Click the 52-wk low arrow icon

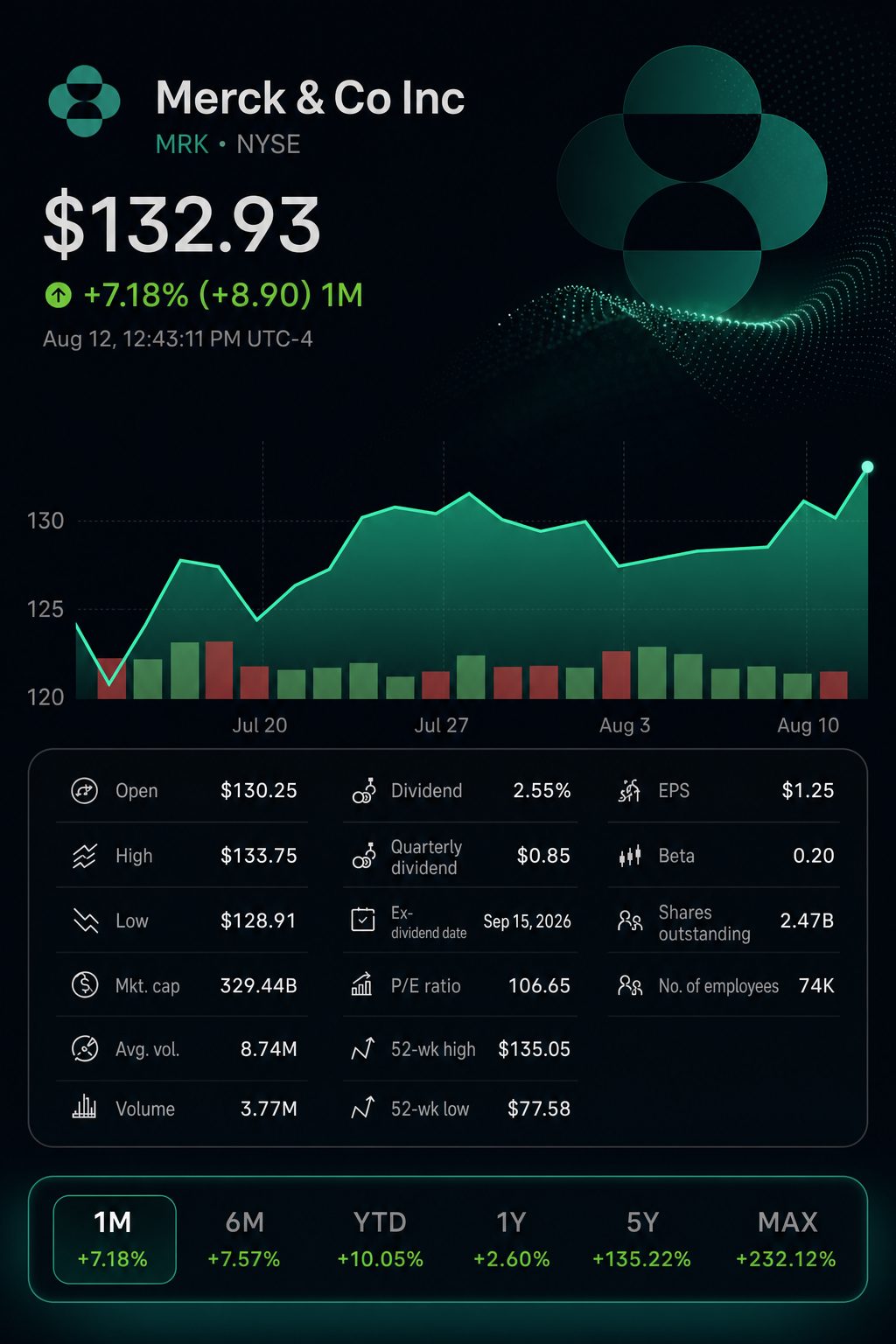click(x=363, y=1109)
